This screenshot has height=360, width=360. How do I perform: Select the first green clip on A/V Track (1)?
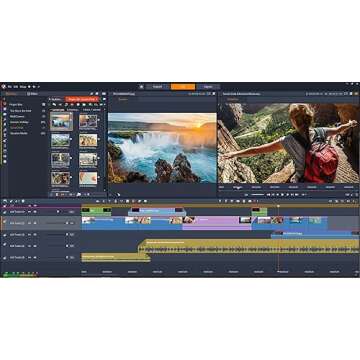coord(96,211)
